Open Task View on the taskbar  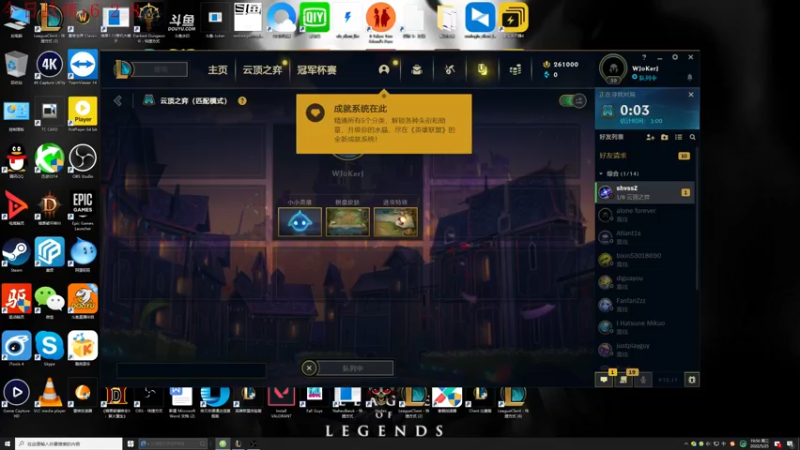[130, 443]
